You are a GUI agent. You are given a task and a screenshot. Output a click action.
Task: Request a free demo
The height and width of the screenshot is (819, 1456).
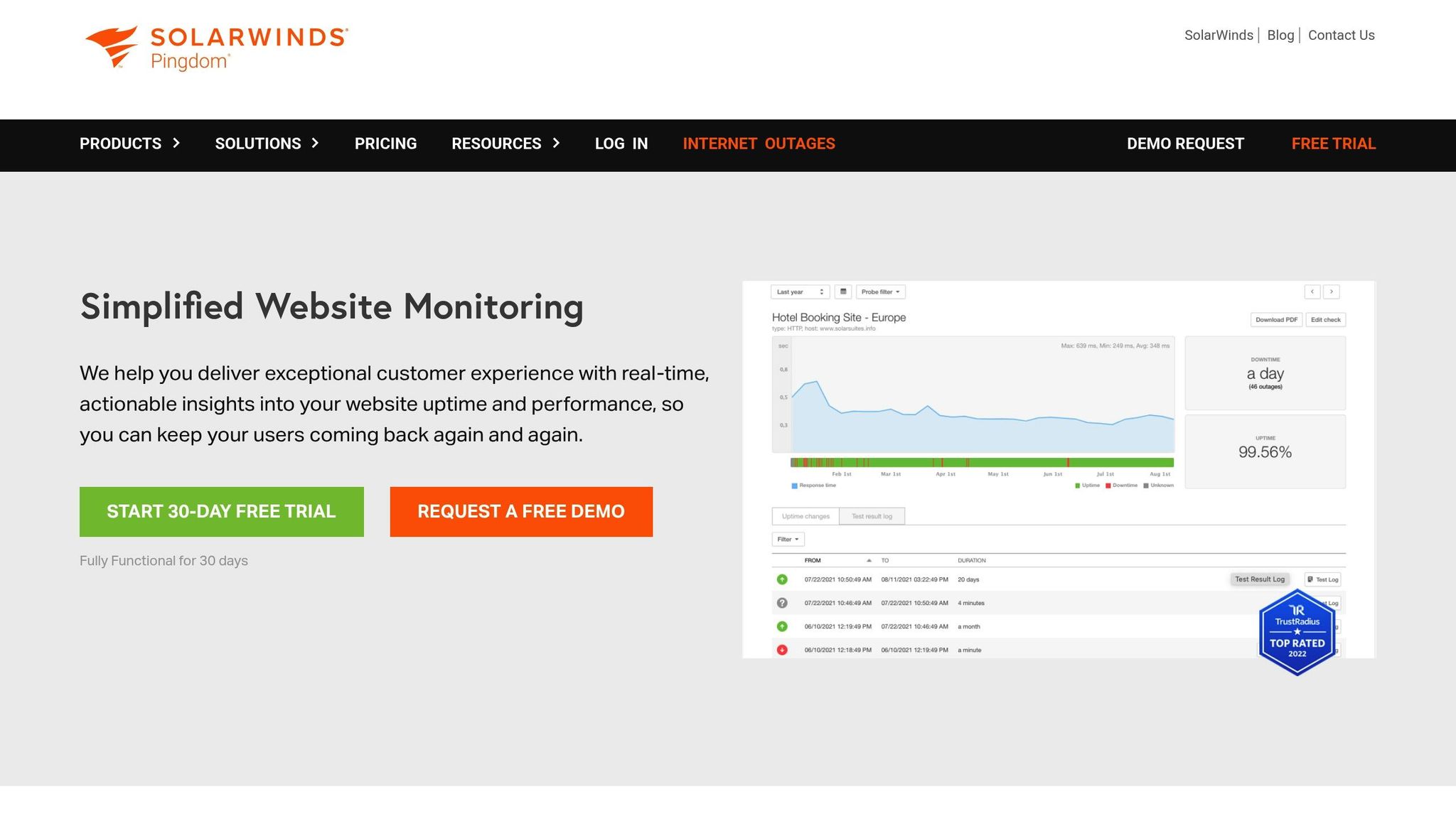pyautogui.click(x=521, y=512)
